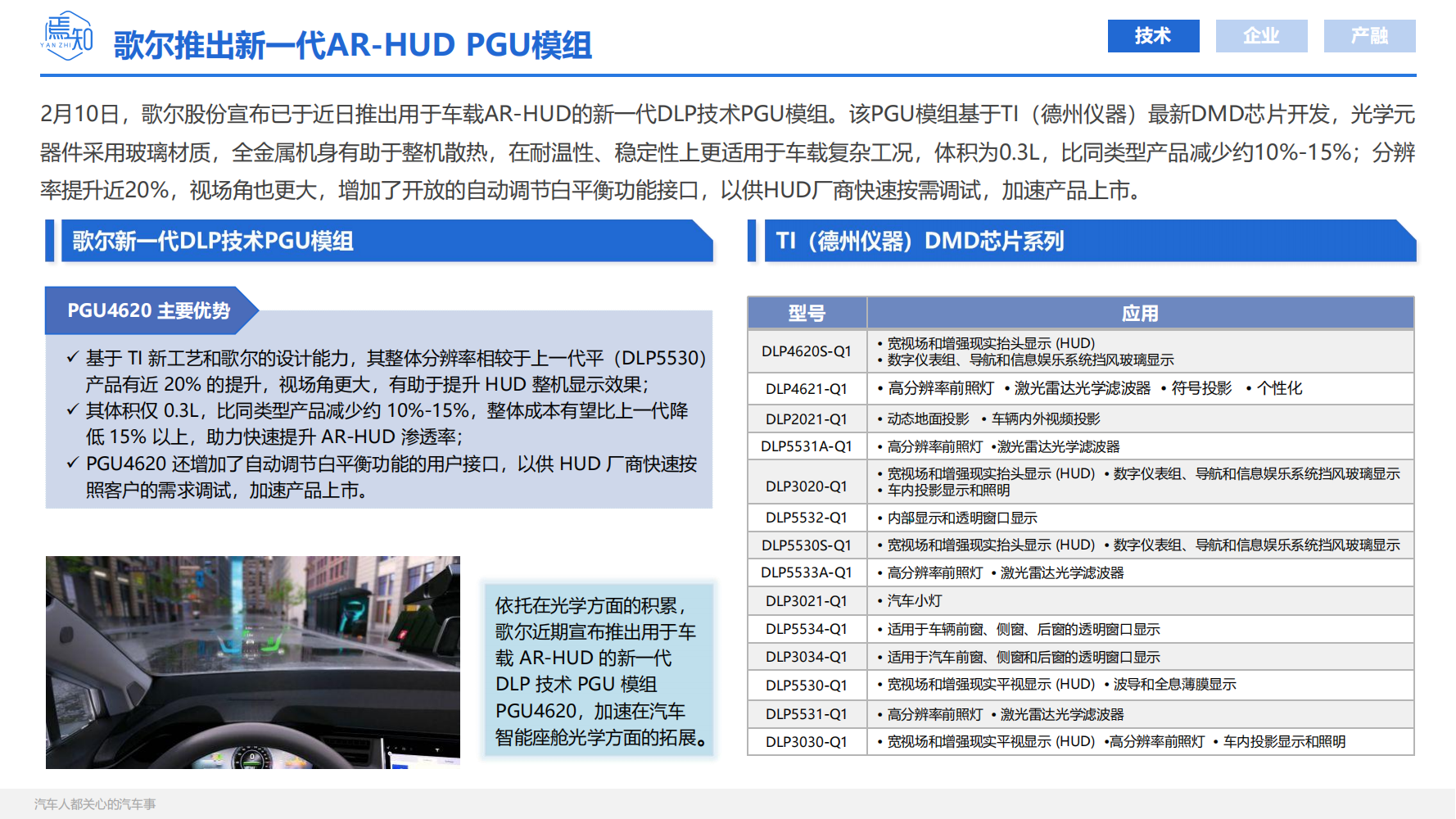This screenshot has width=1456, height=819.
Task: Click the application cell of the DLP3030-Q1 row
Action: pyautogui.click(x=1141, y=742)
